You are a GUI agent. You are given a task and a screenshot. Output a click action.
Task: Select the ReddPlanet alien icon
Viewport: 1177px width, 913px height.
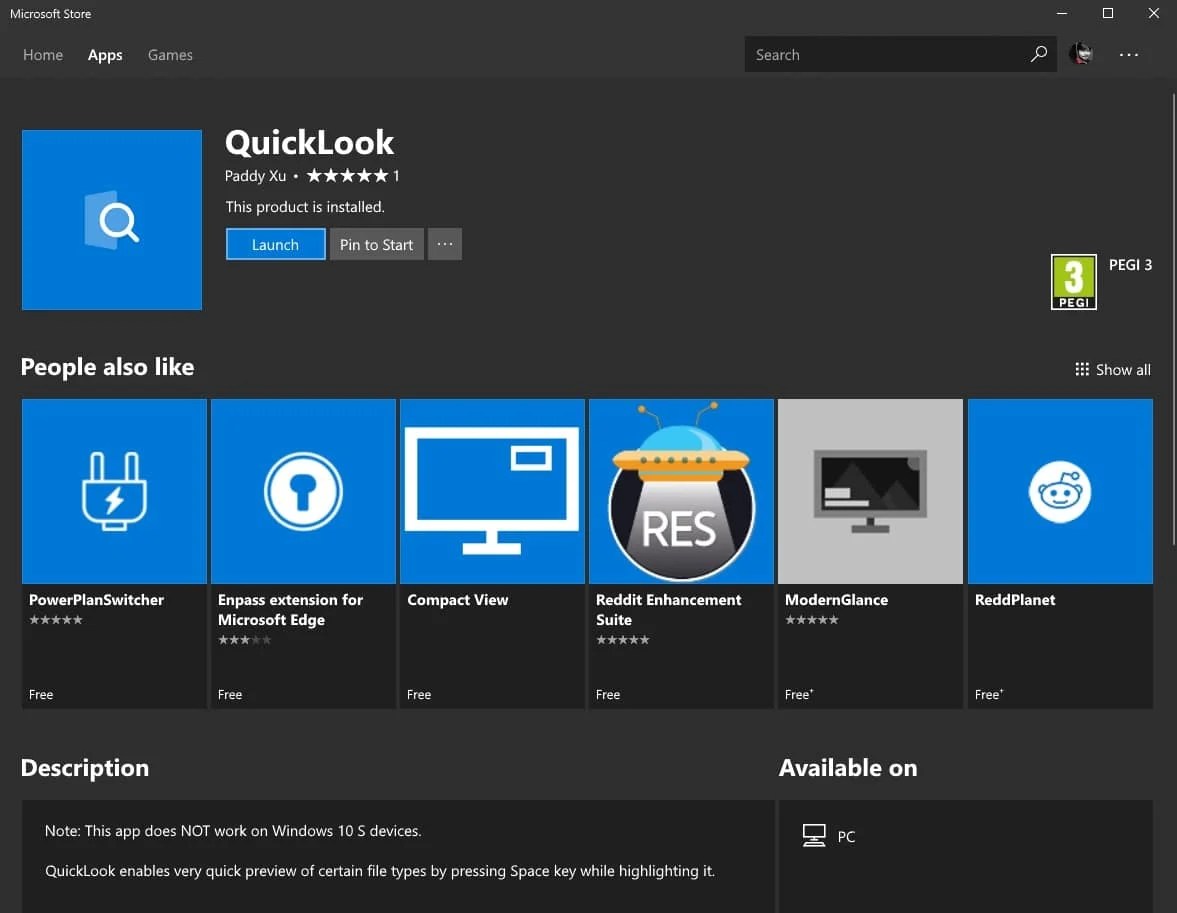[x=1059, y=490]
